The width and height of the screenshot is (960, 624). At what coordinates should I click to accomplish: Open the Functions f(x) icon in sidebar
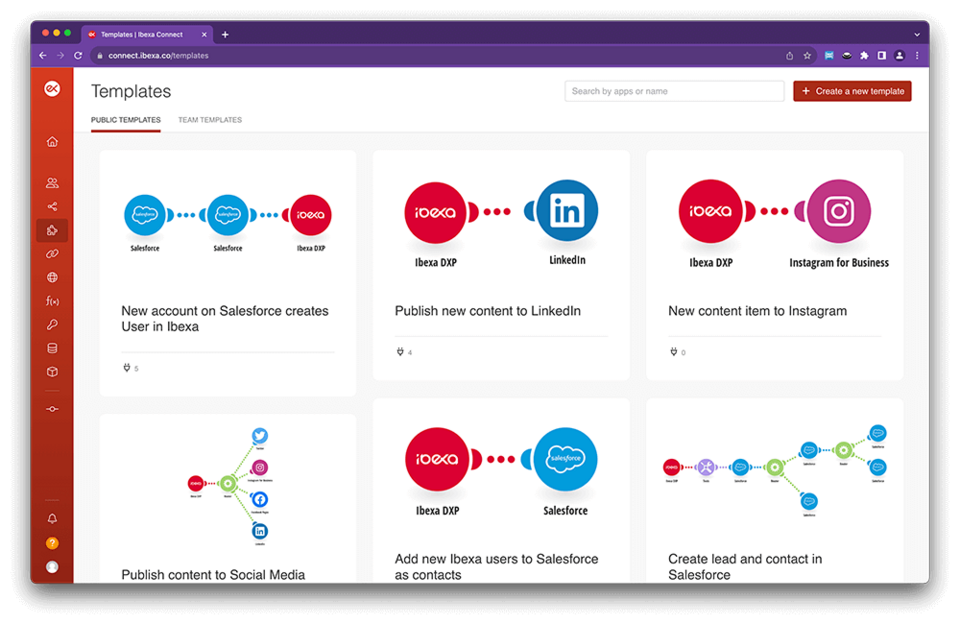coord(52,301)
